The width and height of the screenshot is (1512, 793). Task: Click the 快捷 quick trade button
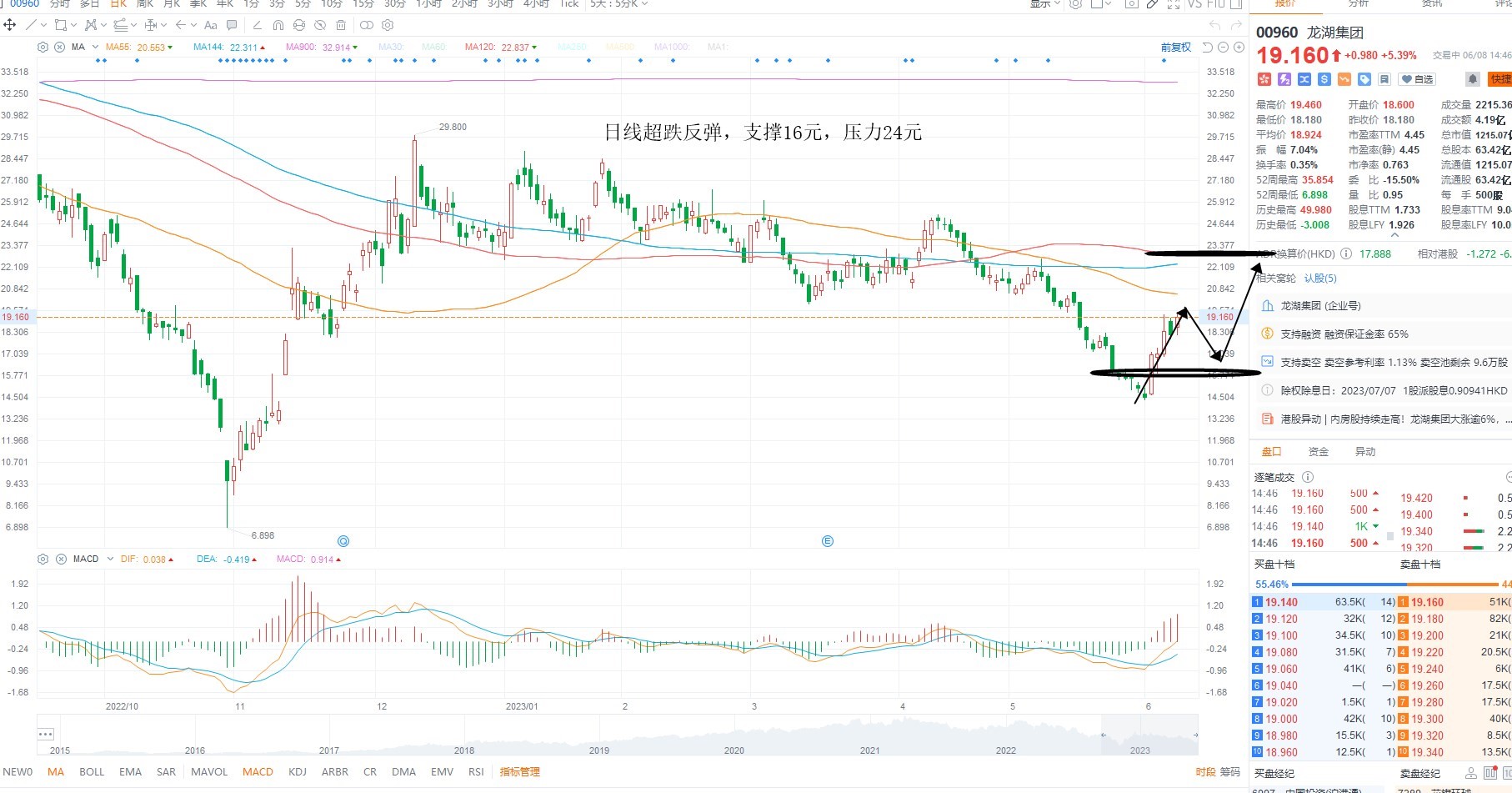pyautogui.click(x=1500, y=79)
